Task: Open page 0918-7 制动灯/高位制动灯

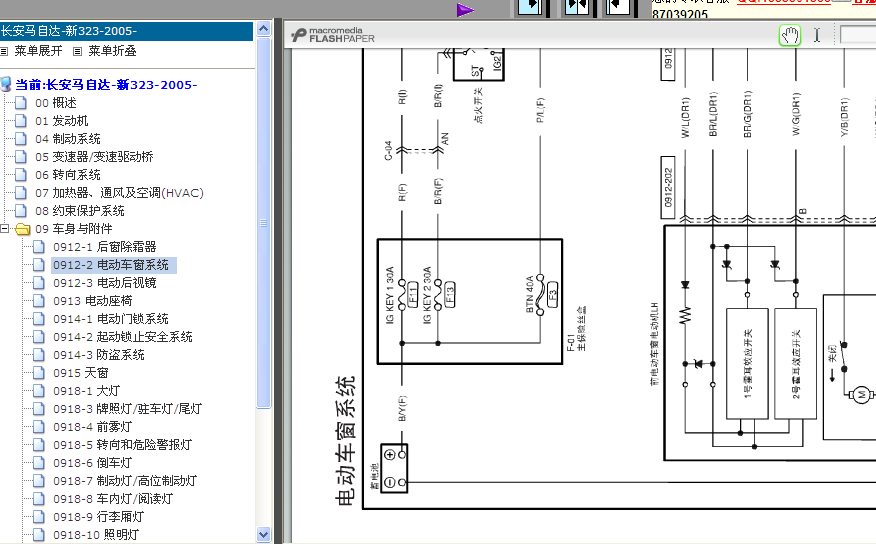Action: click(x=125, y=481)
